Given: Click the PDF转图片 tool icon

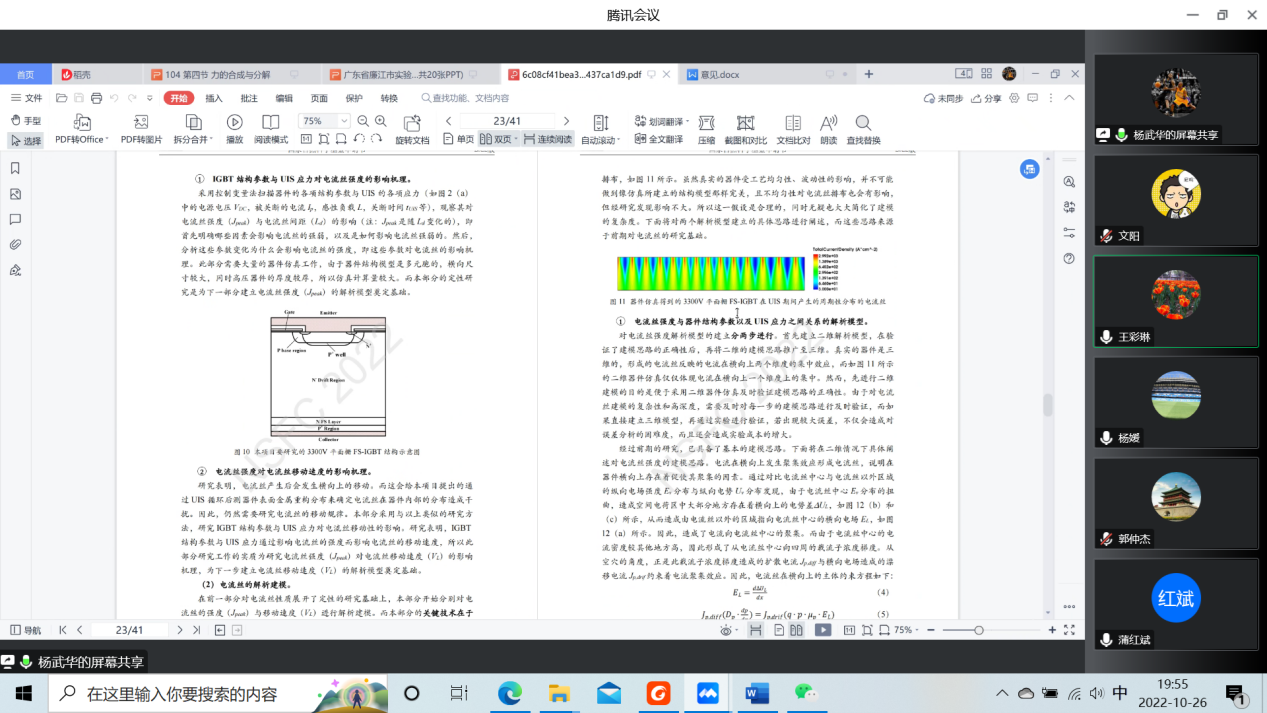Looking at the screenshot, I should 141,122.
